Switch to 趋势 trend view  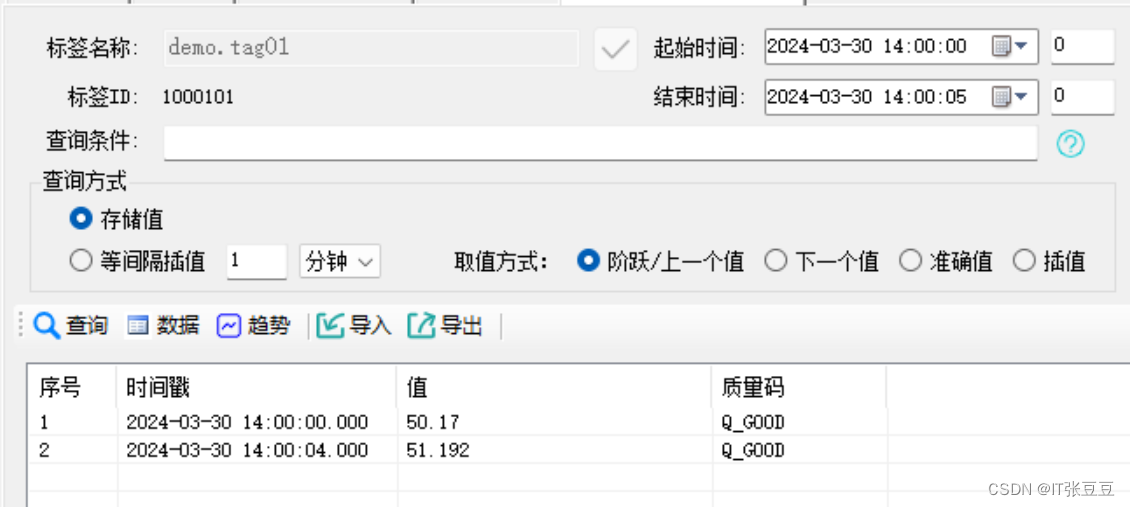pos(253,326)
